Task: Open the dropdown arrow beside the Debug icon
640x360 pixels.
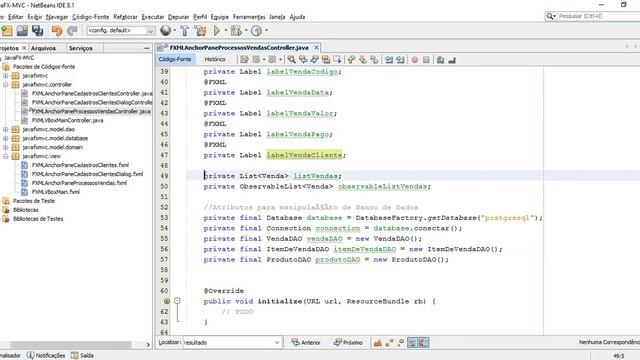Action: pos(246,30)
